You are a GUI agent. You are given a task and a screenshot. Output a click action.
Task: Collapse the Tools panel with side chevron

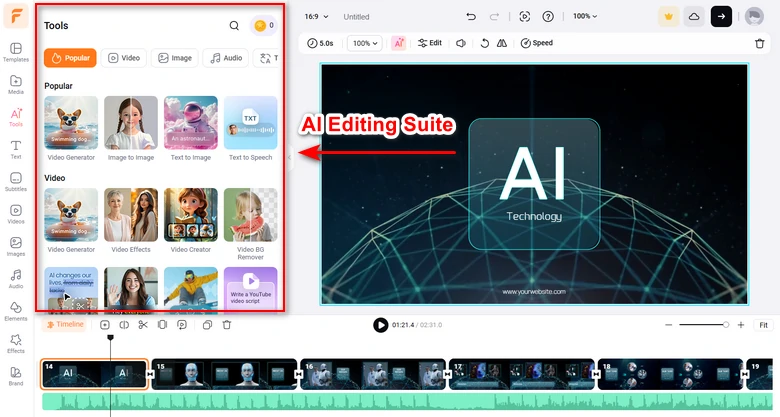coord(290,157)
